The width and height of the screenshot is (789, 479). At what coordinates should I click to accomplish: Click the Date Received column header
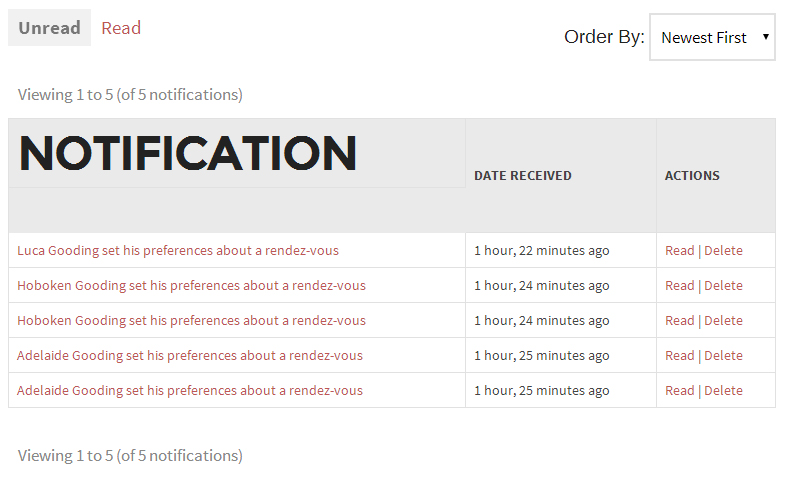[522, 176]
